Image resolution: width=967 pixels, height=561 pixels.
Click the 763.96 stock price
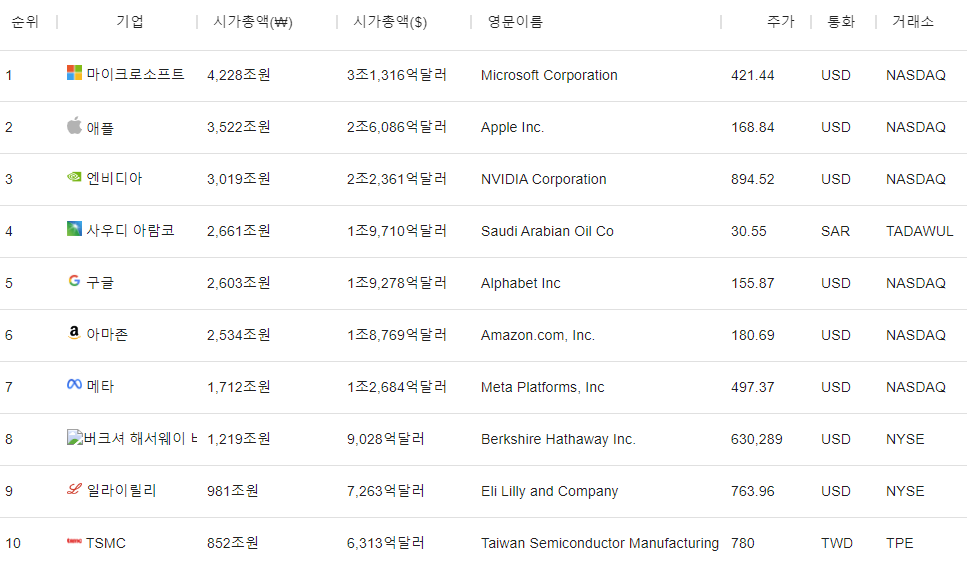[x=752, y=491]
